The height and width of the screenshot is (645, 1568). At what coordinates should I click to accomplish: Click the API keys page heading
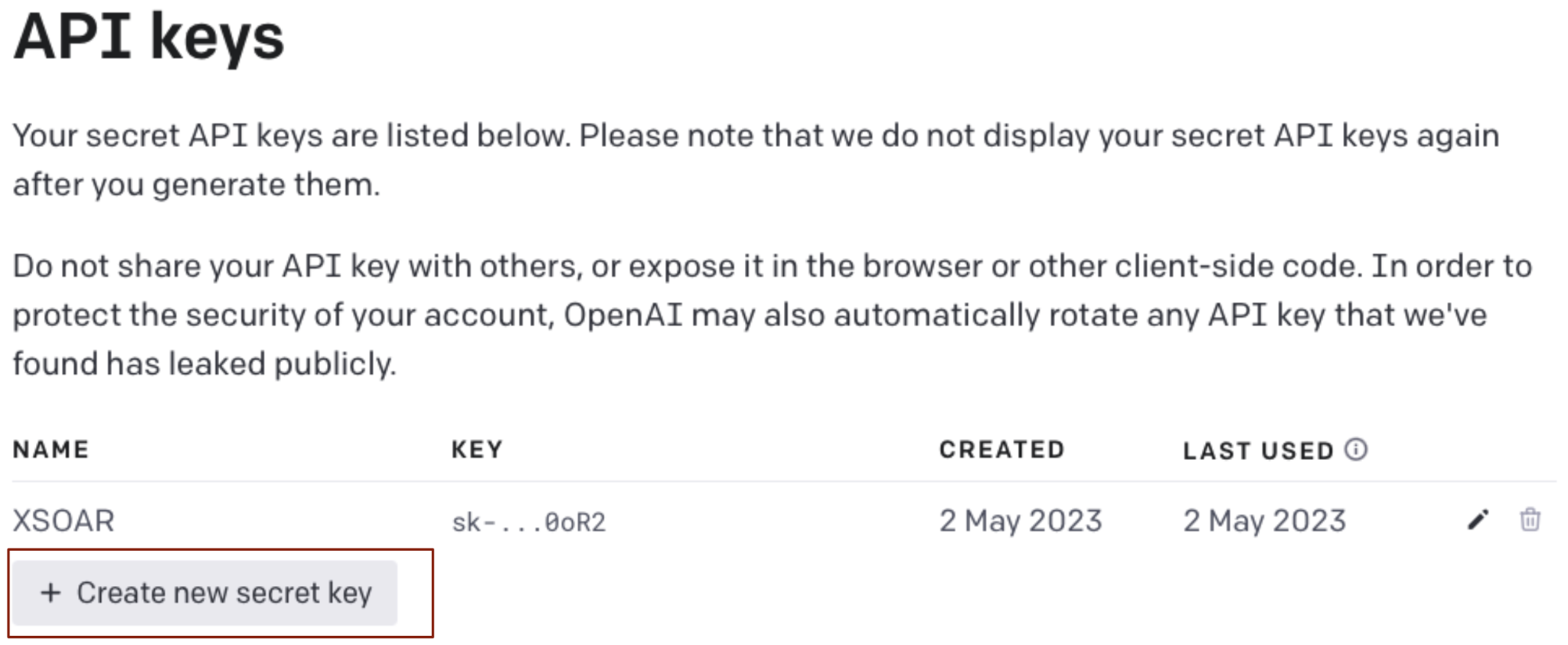(x=149, y=37)
